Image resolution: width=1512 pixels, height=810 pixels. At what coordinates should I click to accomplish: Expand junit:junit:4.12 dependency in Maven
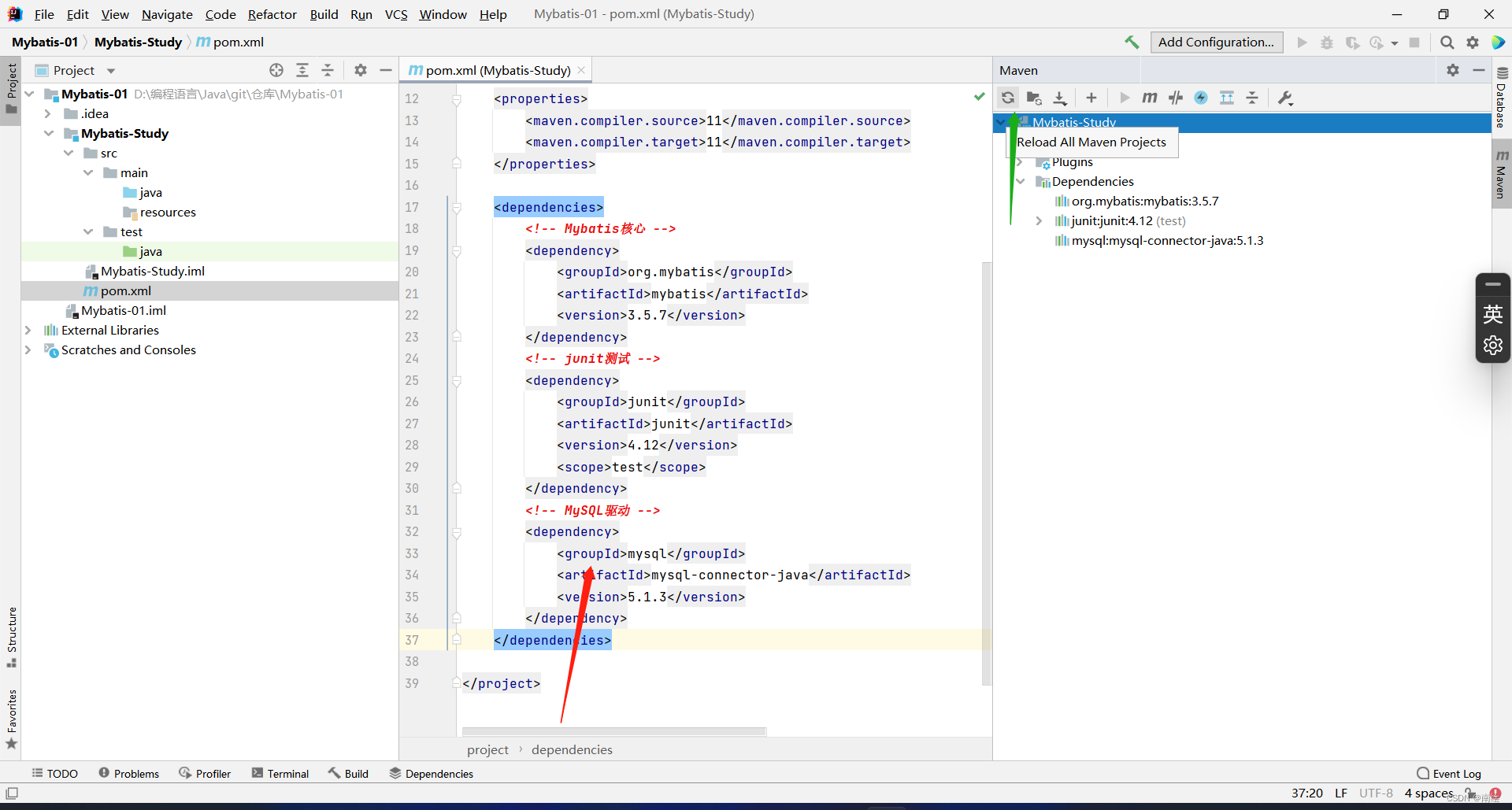[1039, 221]
